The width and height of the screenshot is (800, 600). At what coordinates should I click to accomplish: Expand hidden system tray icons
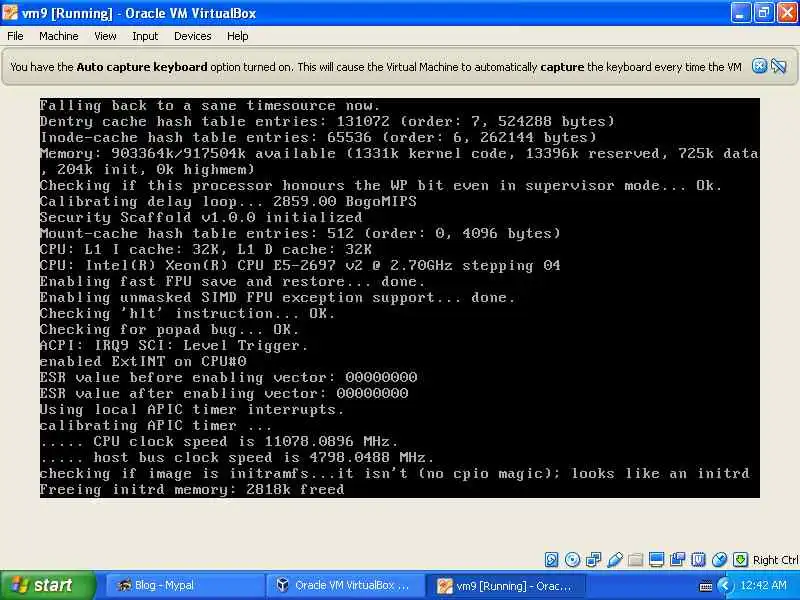[x=724, y=585]
